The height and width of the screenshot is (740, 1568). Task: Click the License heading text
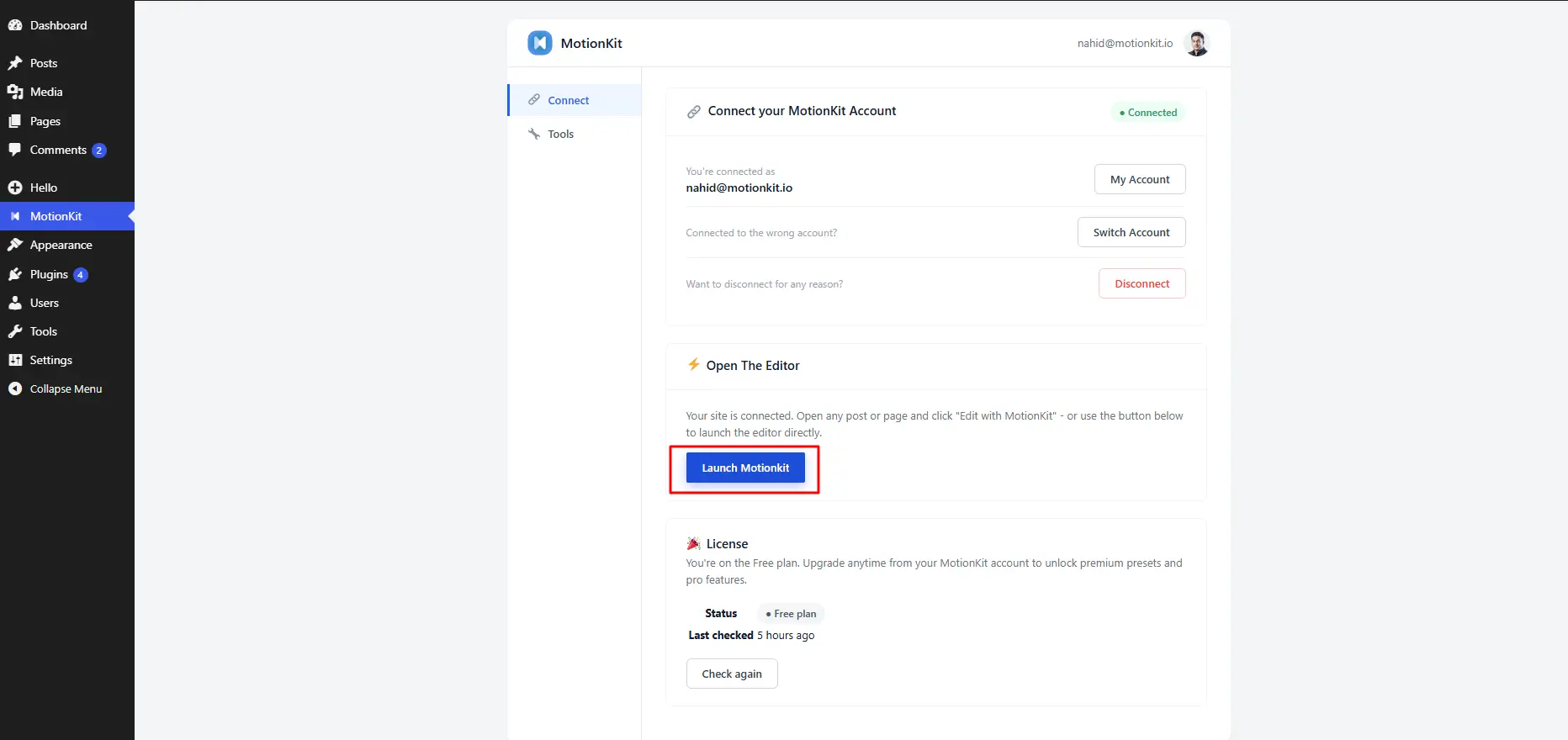(x=727, y=544)
